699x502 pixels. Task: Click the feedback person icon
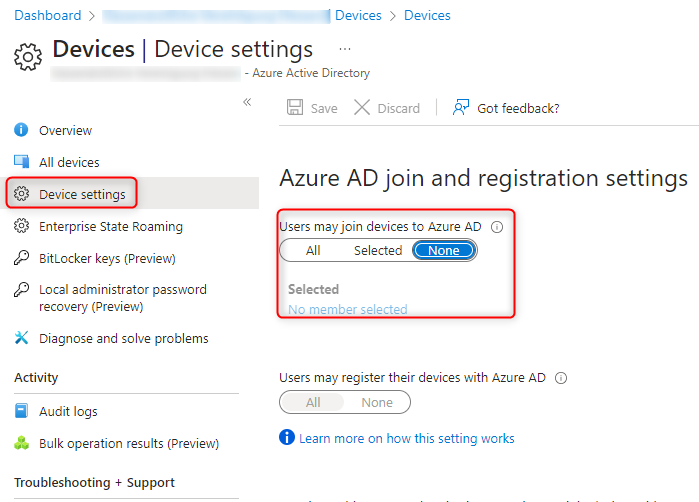point(461,107)
